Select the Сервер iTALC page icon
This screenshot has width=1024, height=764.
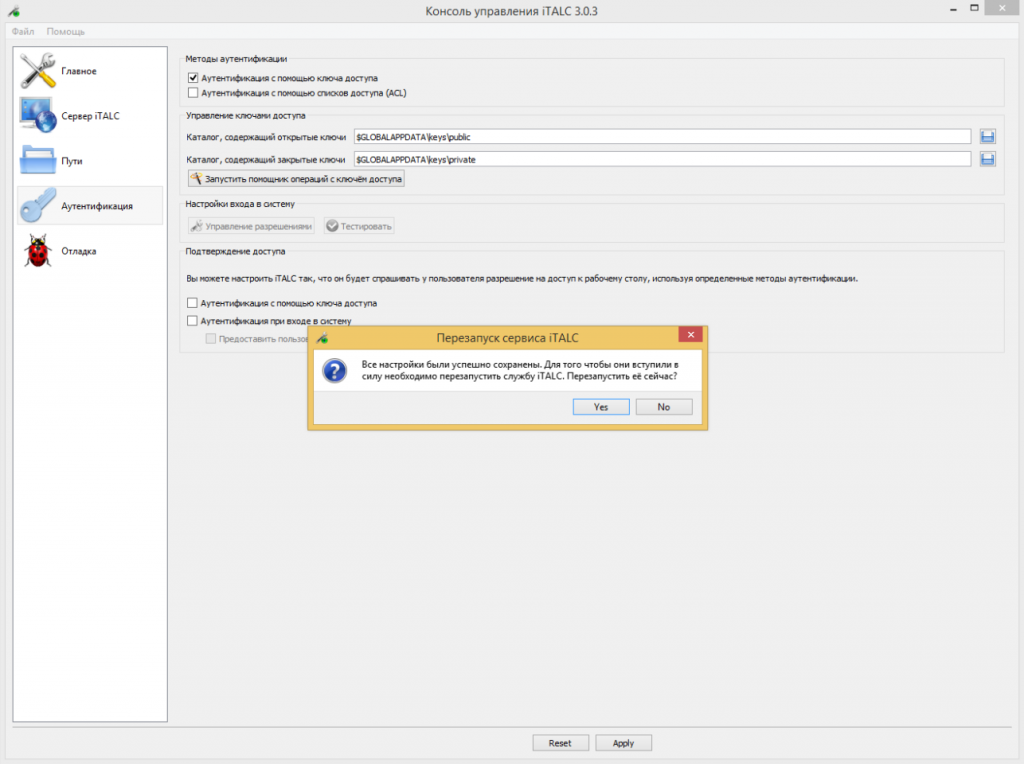38,115
